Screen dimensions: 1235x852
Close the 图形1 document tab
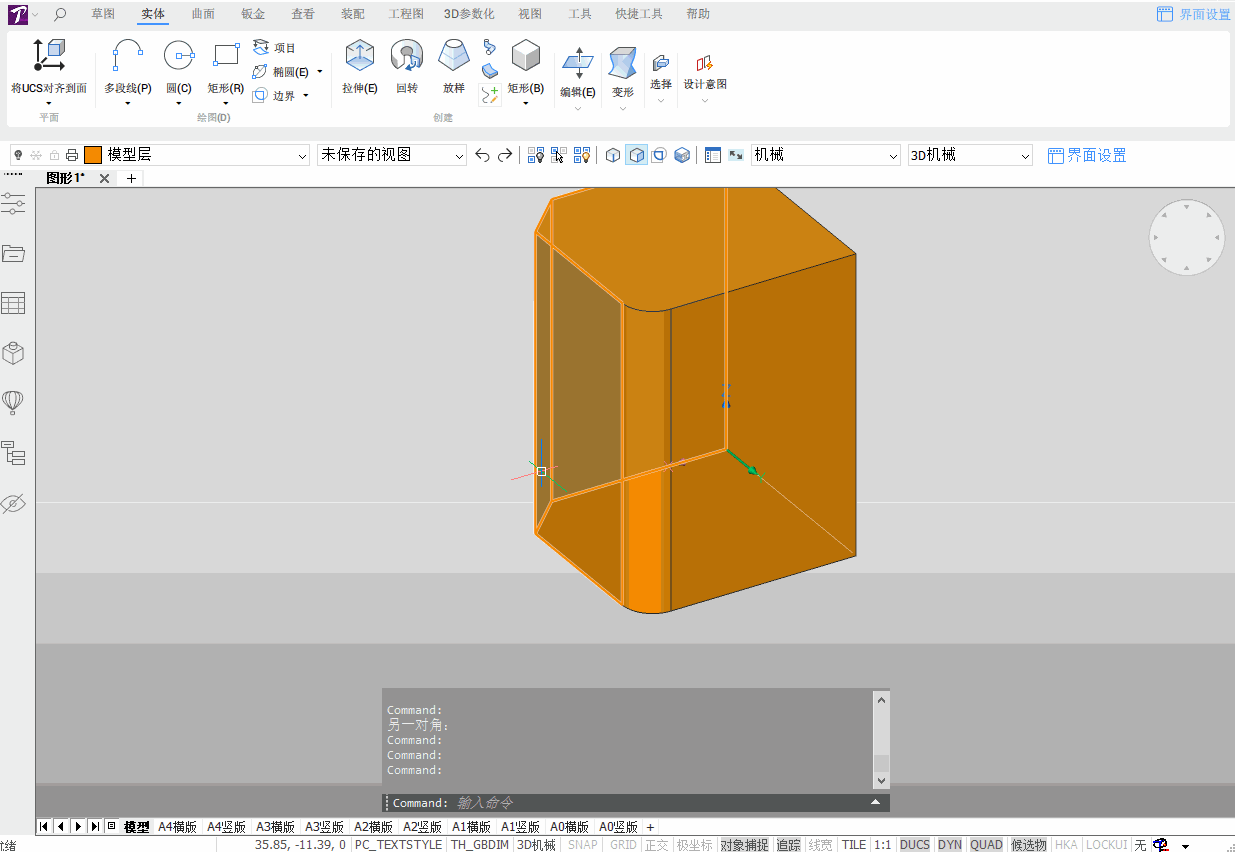pos(104,178)
